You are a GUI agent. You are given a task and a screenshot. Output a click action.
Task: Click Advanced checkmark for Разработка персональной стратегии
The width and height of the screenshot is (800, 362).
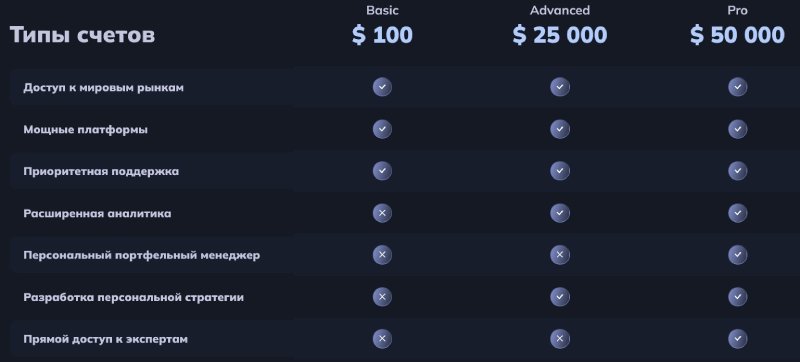coord(560,297)
